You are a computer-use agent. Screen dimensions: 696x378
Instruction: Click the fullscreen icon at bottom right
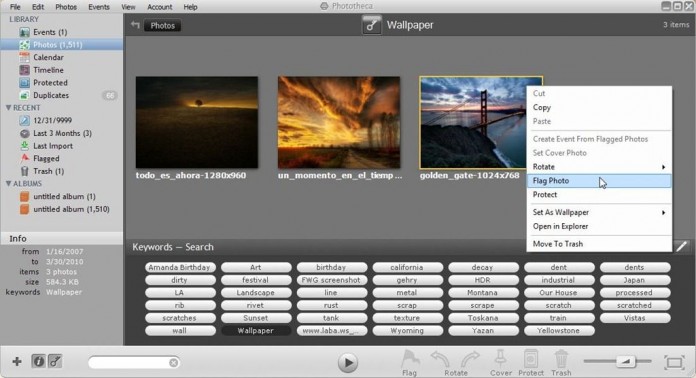click(x=674, y=362)
